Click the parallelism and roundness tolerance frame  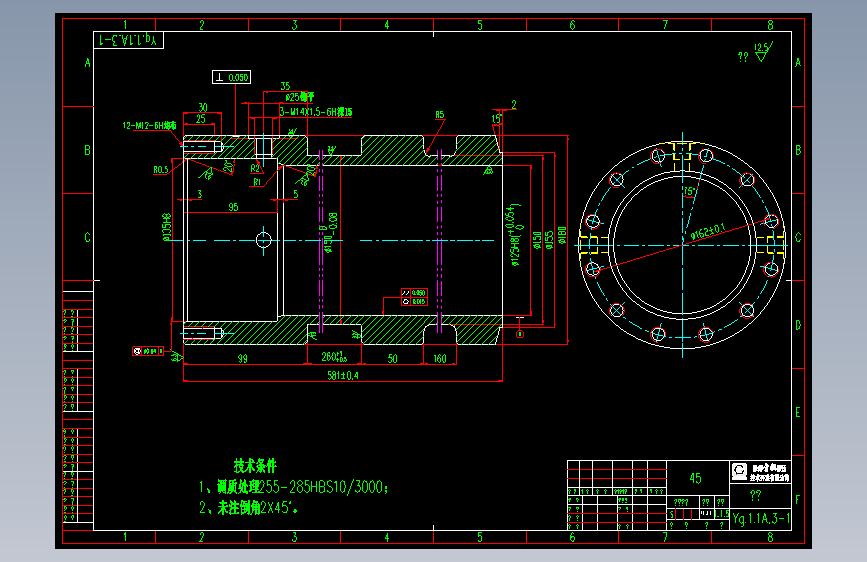414,297
